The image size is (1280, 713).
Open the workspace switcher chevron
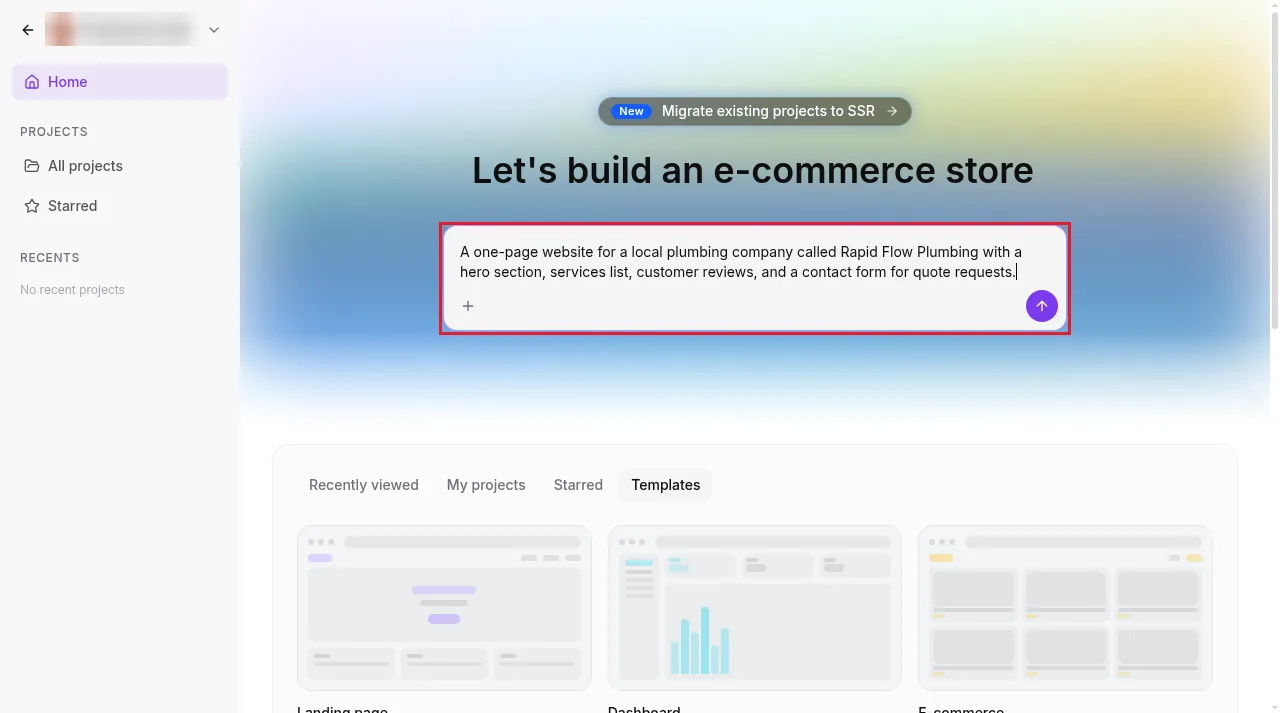[214, 30]
